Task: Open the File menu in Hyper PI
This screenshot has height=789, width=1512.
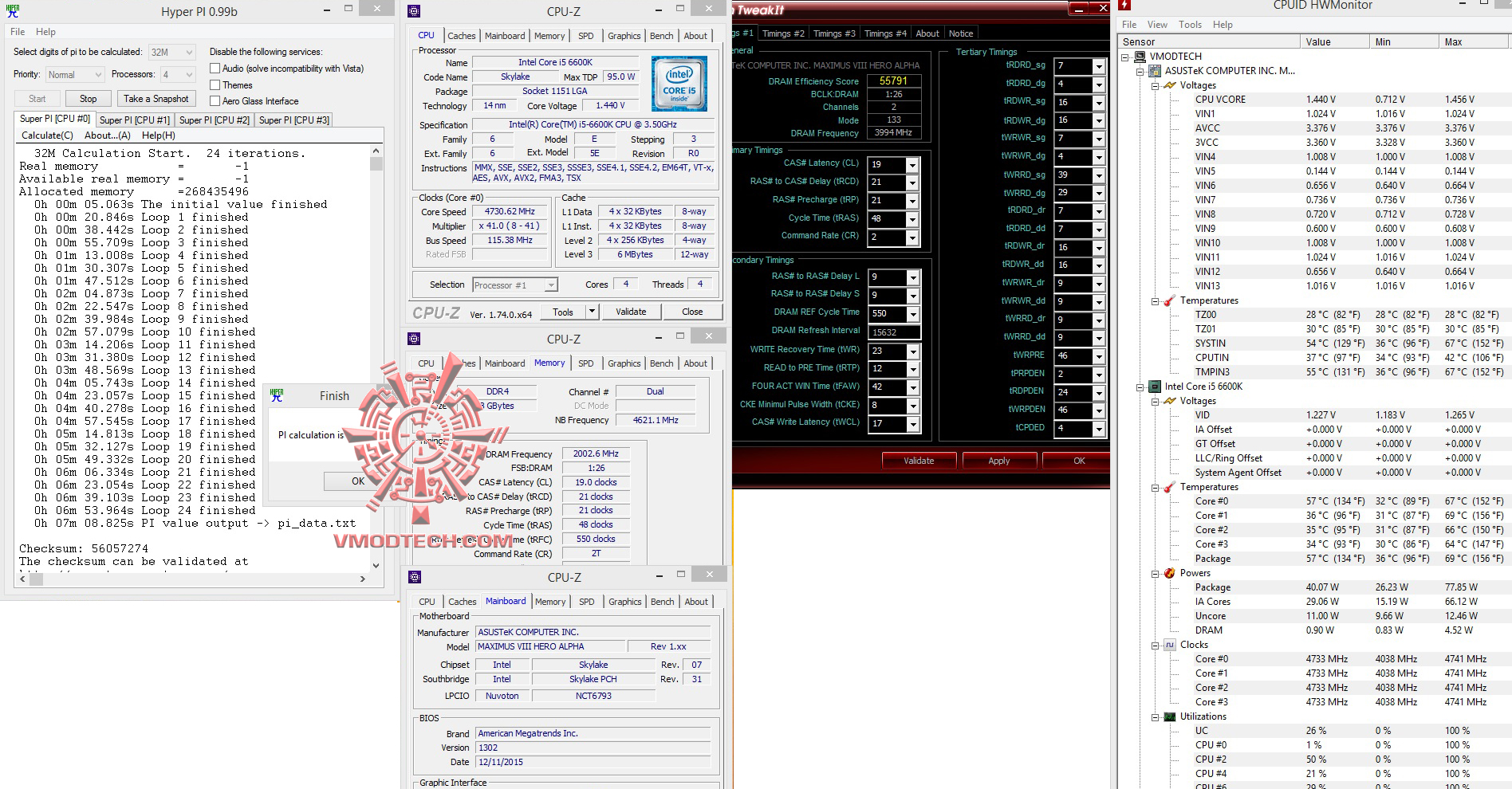Action: pyautogui.click(x=18, y=32)
